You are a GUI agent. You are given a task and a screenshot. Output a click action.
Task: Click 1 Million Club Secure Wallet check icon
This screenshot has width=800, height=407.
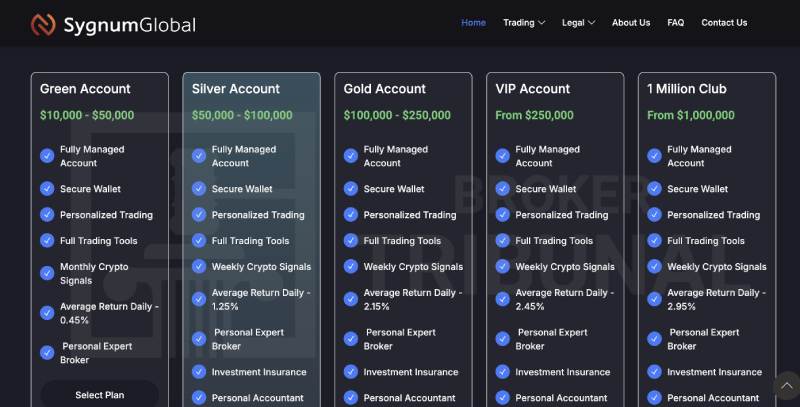tap(654, 189)
